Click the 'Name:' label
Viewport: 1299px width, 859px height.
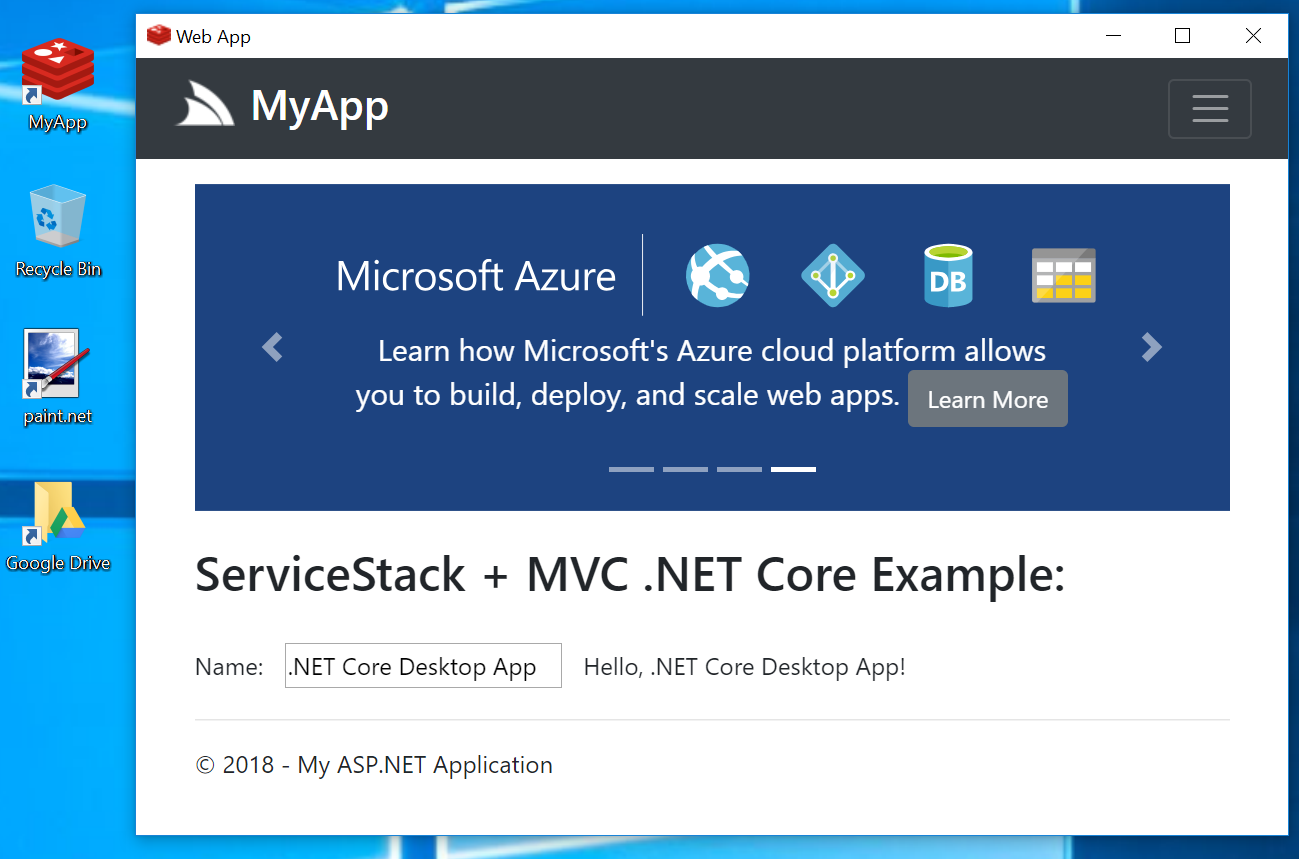tap(229, 667)
